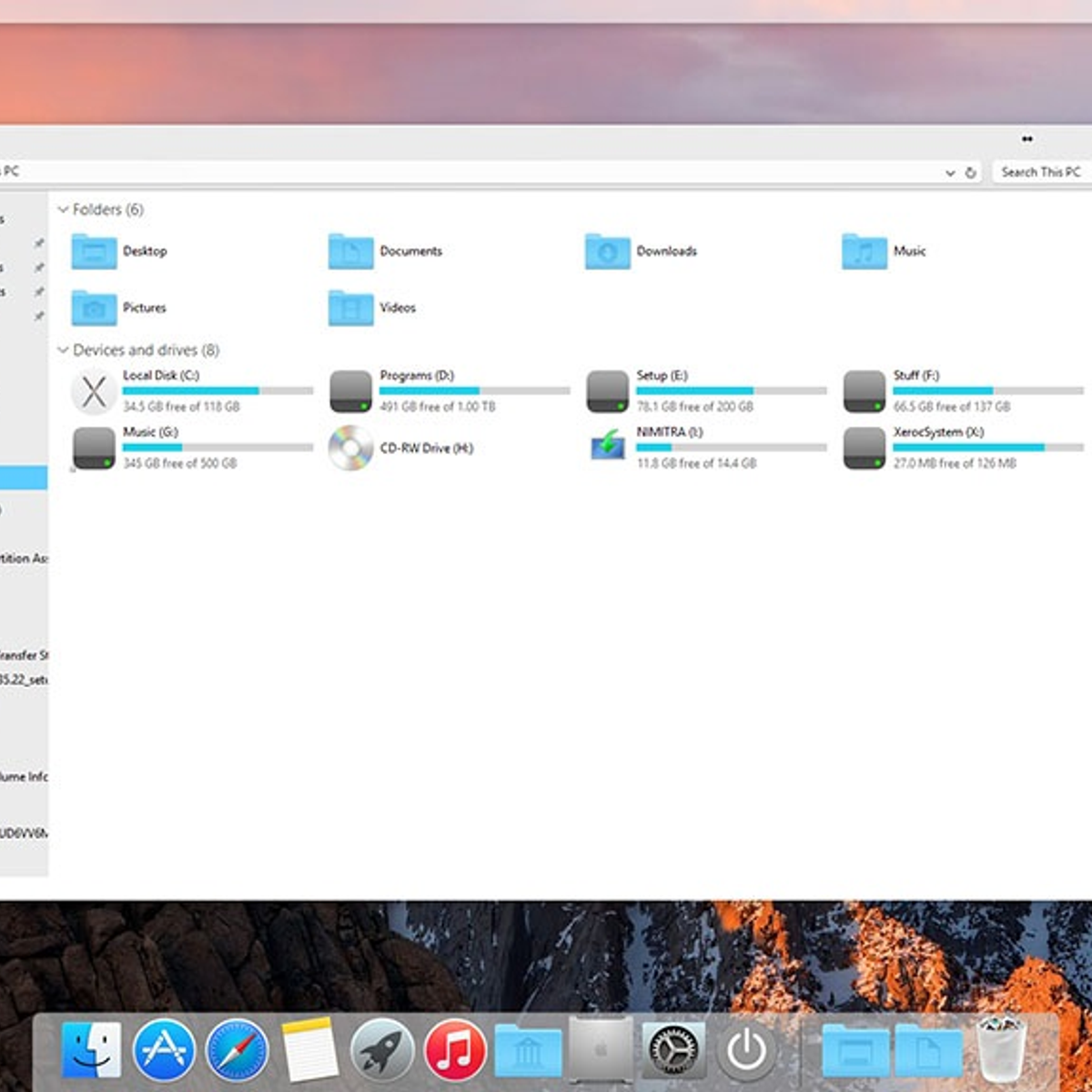Collapse the Folders (6) section
The width and height of the screenshot is (1092, 1092).
(x=63, y=210)
